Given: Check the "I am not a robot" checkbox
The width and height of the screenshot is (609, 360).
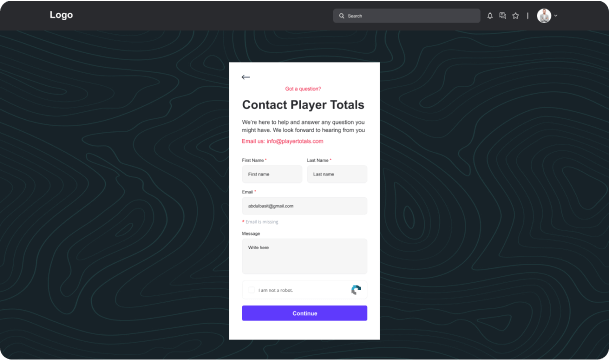Looking at the screenshot, I should click(251, 290).
